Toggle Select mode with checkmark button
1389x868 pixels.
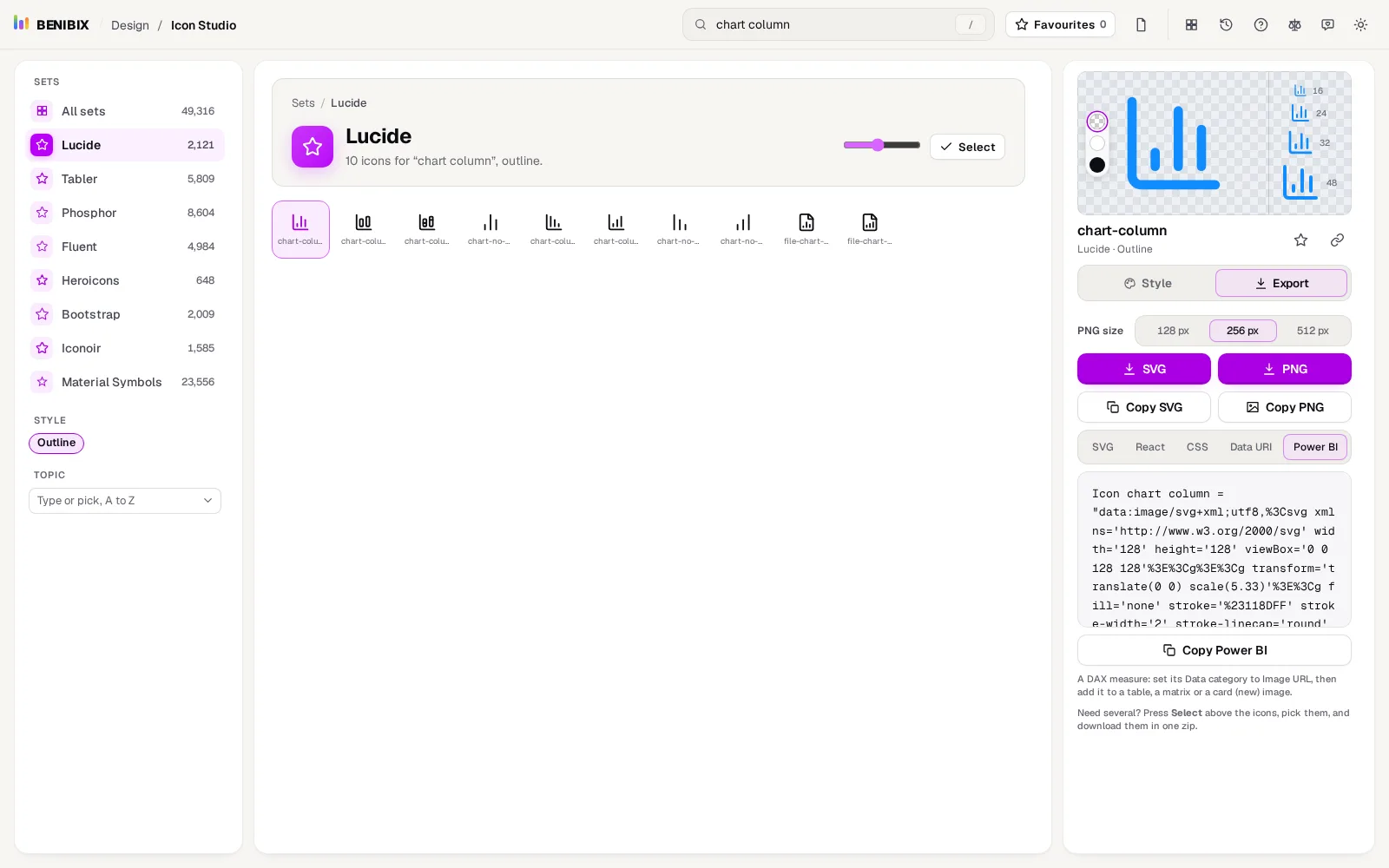(967, 147)
